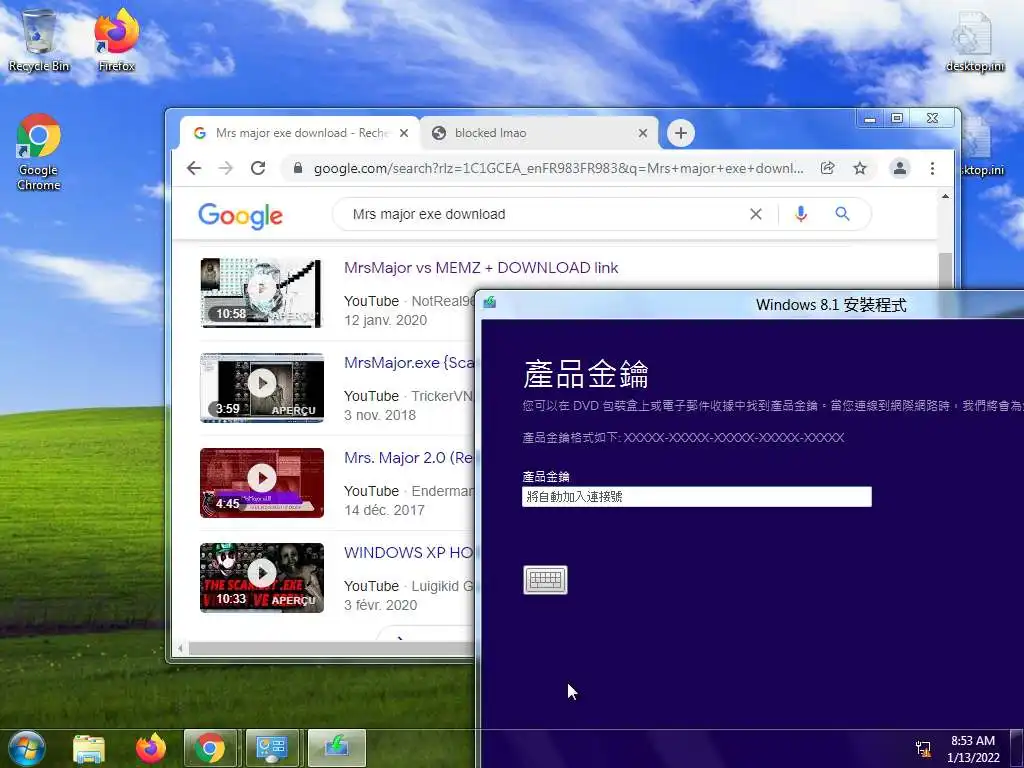Screen dimensions: 1024x768
Task: Click the Chrome address bar URL
Action: (558, 168)
